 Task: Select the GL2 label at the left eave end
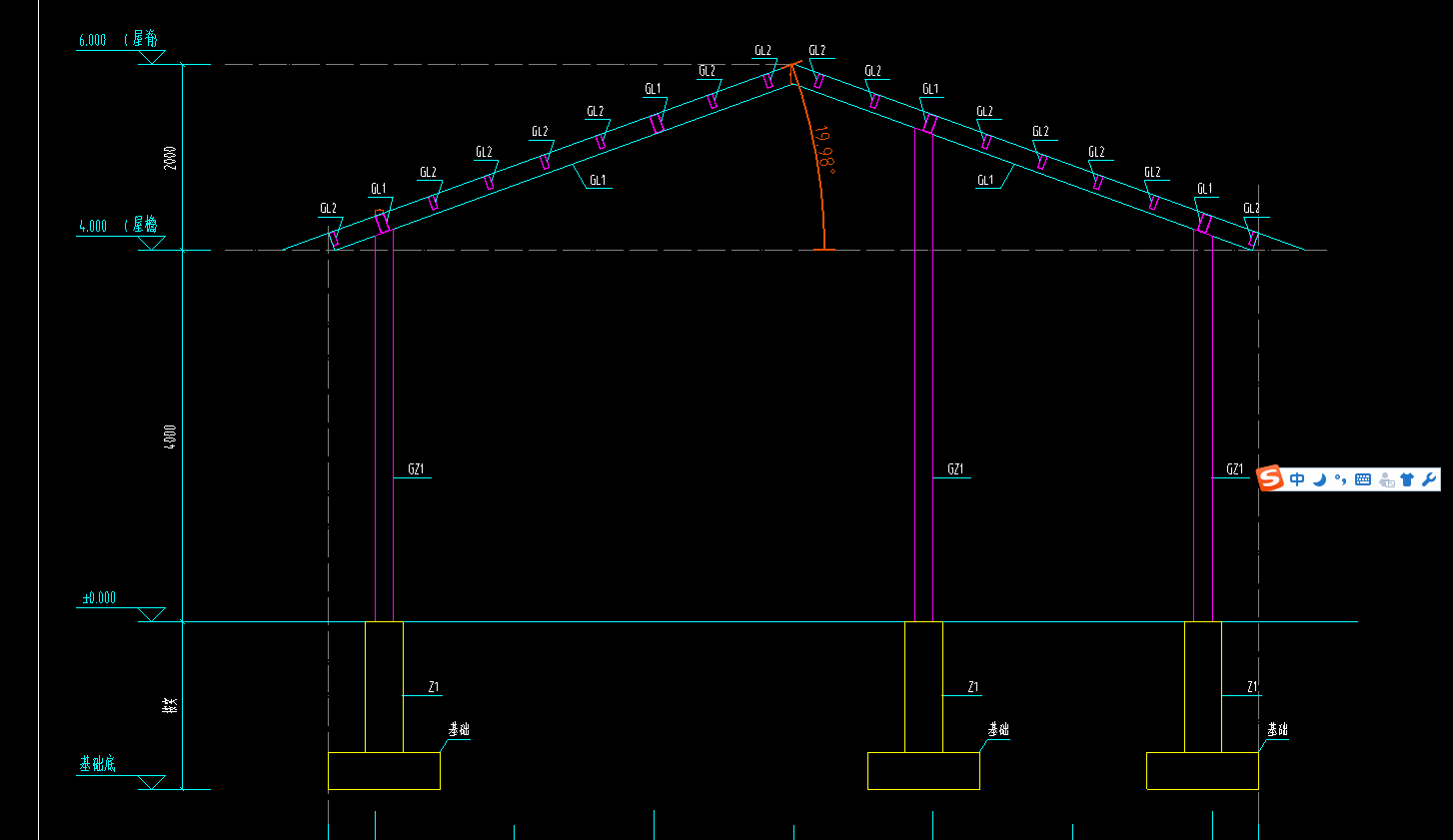[328, 208]
